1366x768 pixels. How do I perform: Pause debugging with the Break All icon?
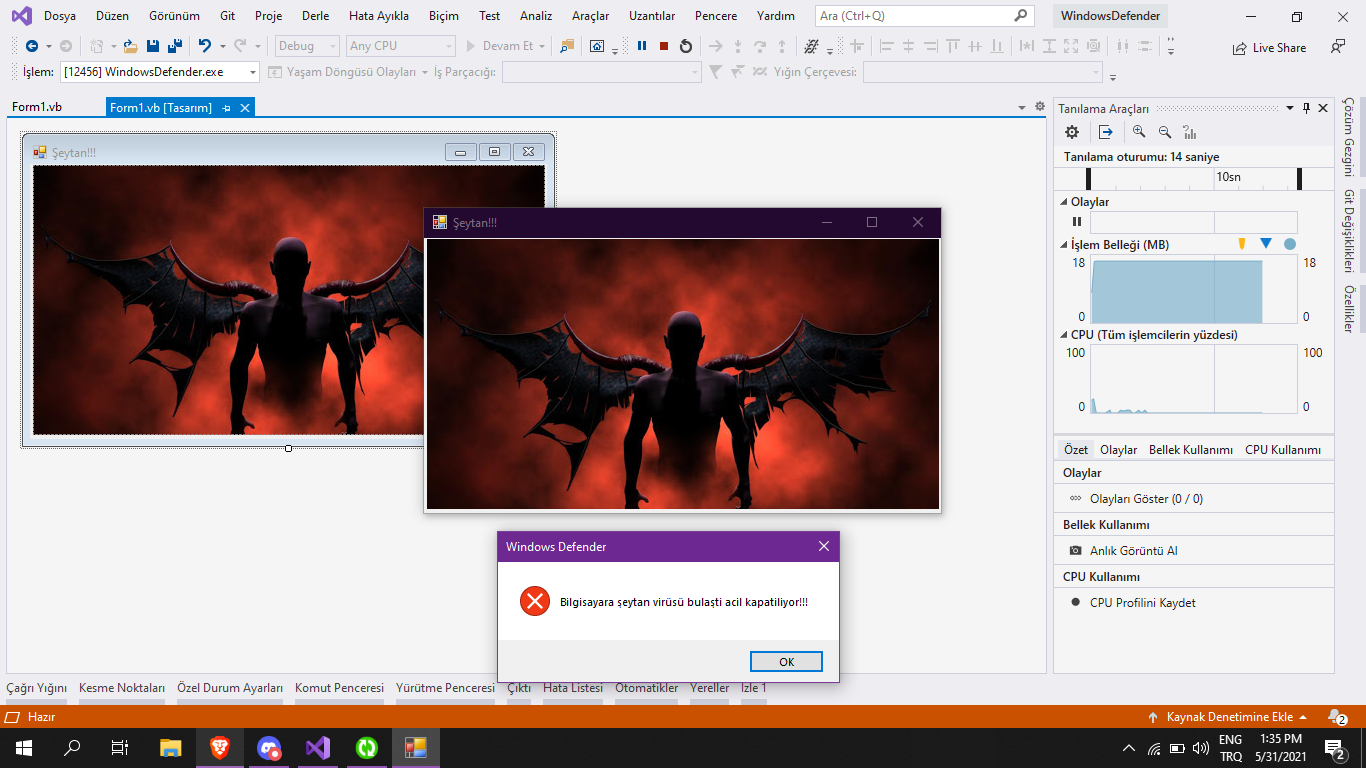coord(642,46)
